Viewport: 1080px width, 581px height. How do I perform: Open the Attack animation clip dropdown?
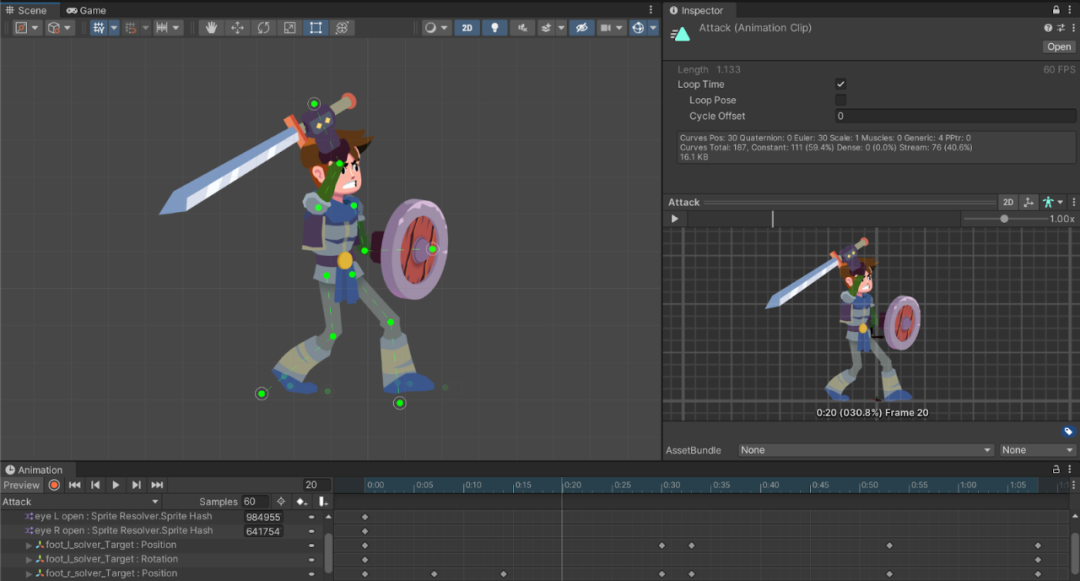[x=80, y=502]
